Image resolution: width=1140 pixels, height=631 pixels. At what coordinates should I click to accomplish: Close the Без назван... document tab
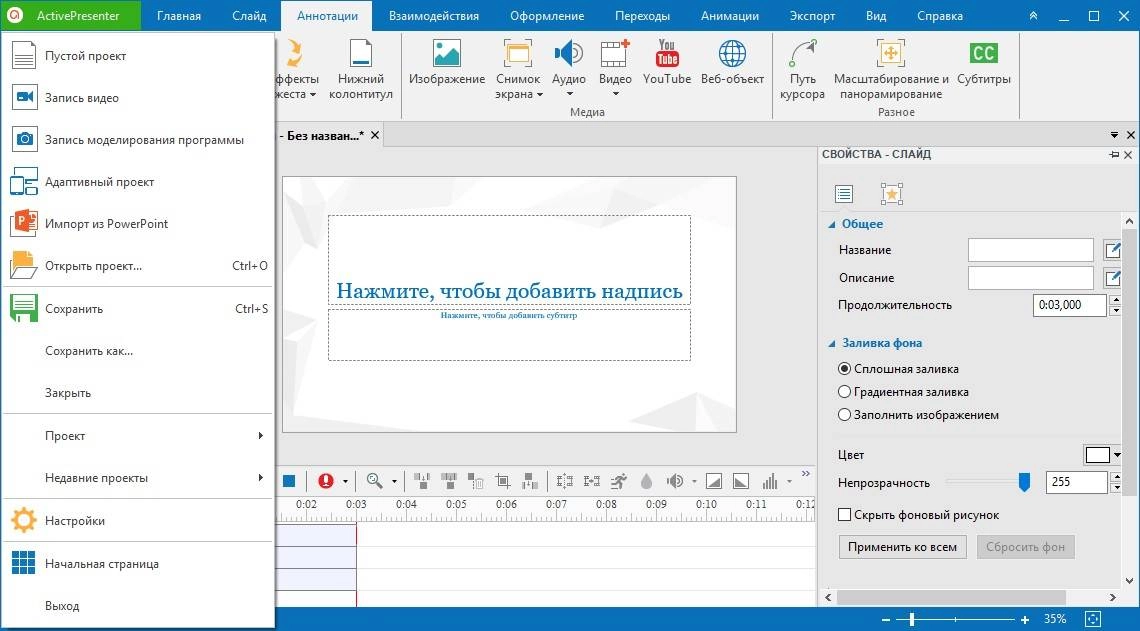click(x=374, y=135)
